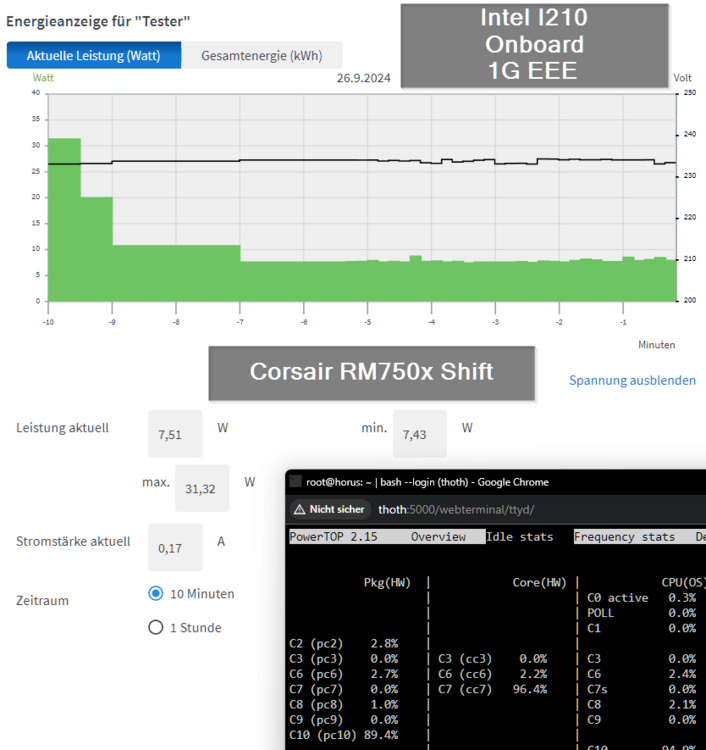Select the PowerTOP Idle stats tab
This screenshot has width=706, height=750.
519,537
